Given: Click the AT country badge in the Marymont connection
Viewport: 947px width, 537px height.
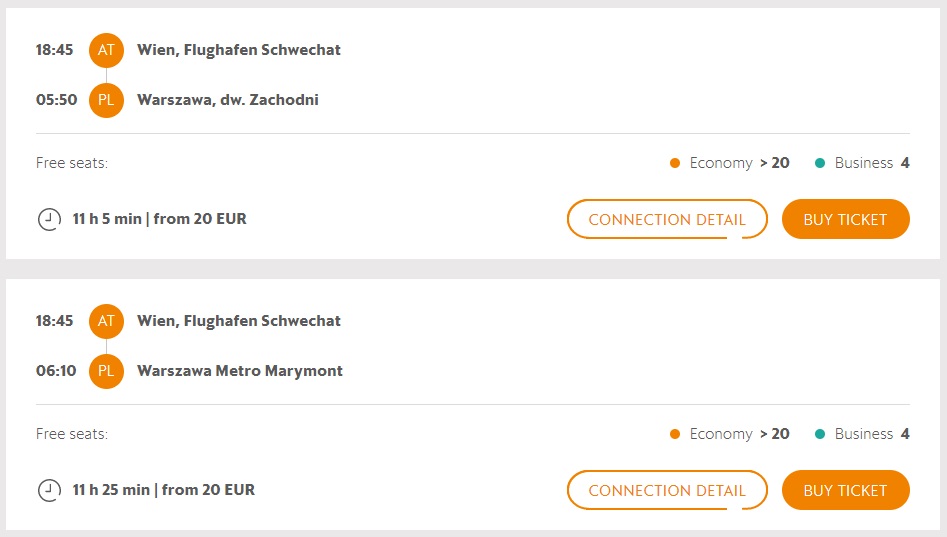Looking at the screenshot, I should pos(106,321).
